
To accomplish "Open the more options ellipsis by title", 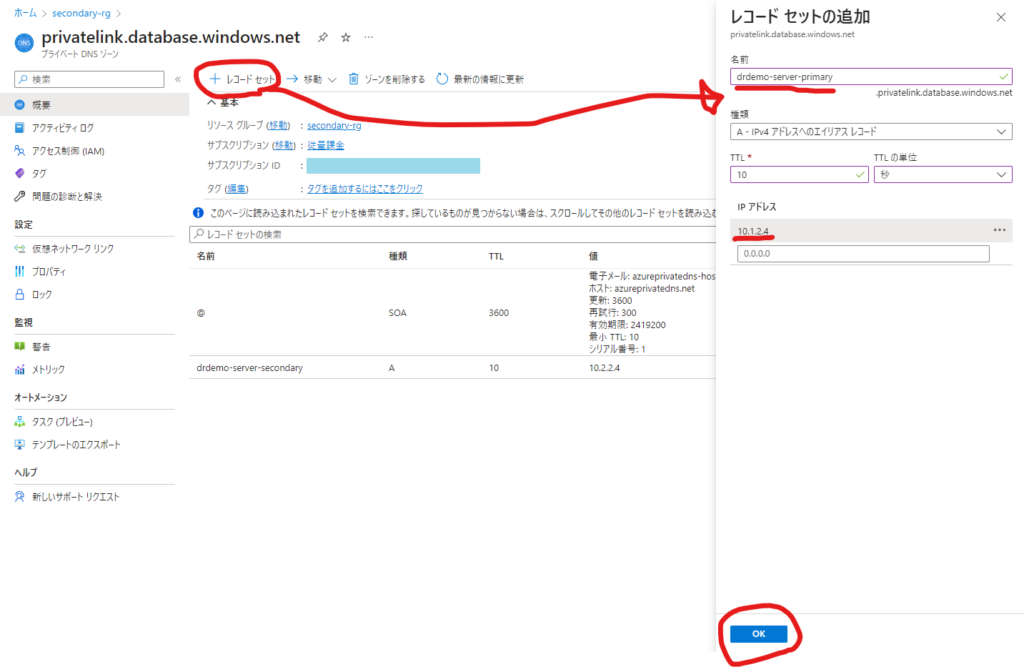I will [369, 37].
